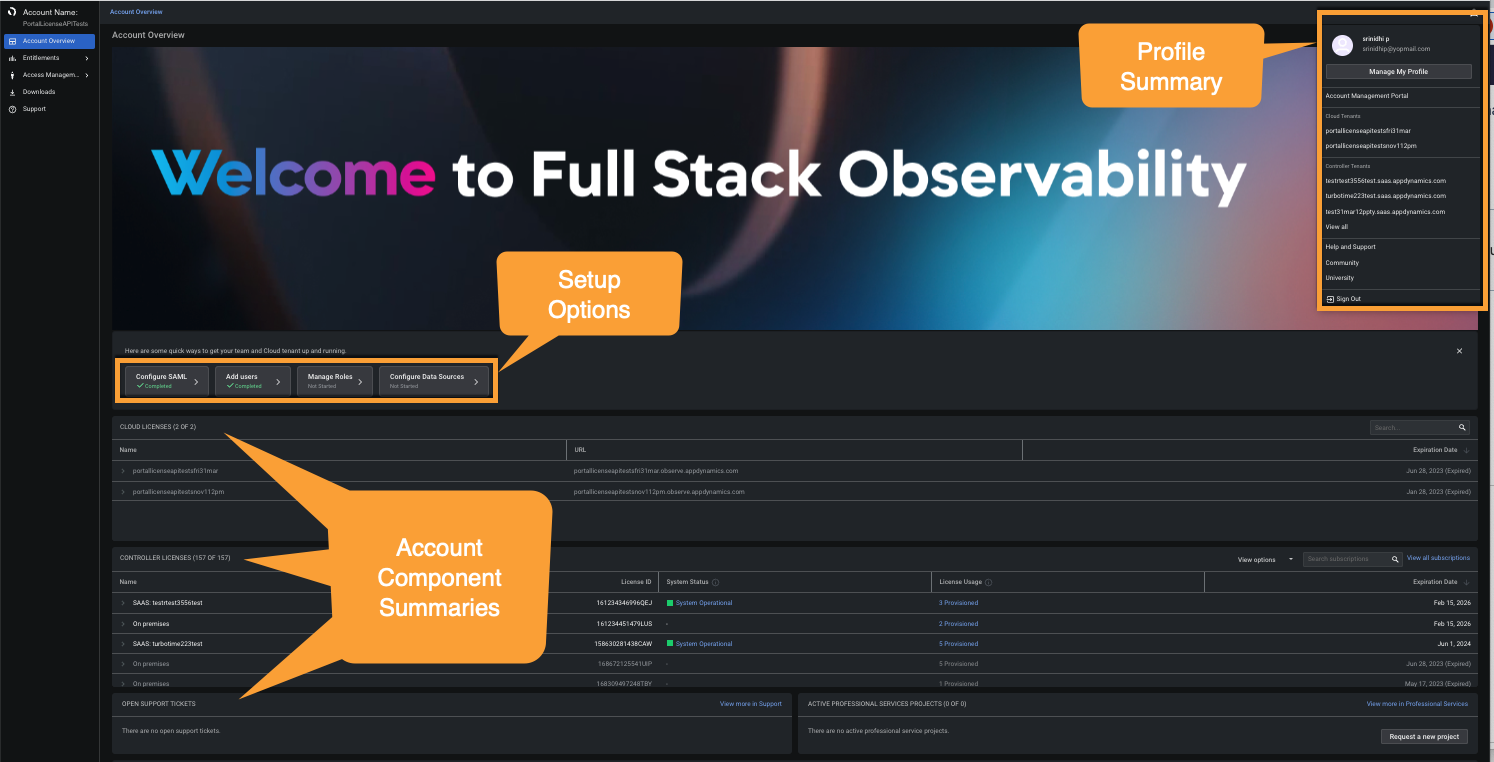The height and width of the screenshot is (762, 1494).
Task: Sort Cloud Licenses by Expiration Date arrow
Action: (x=1466, y=451)
